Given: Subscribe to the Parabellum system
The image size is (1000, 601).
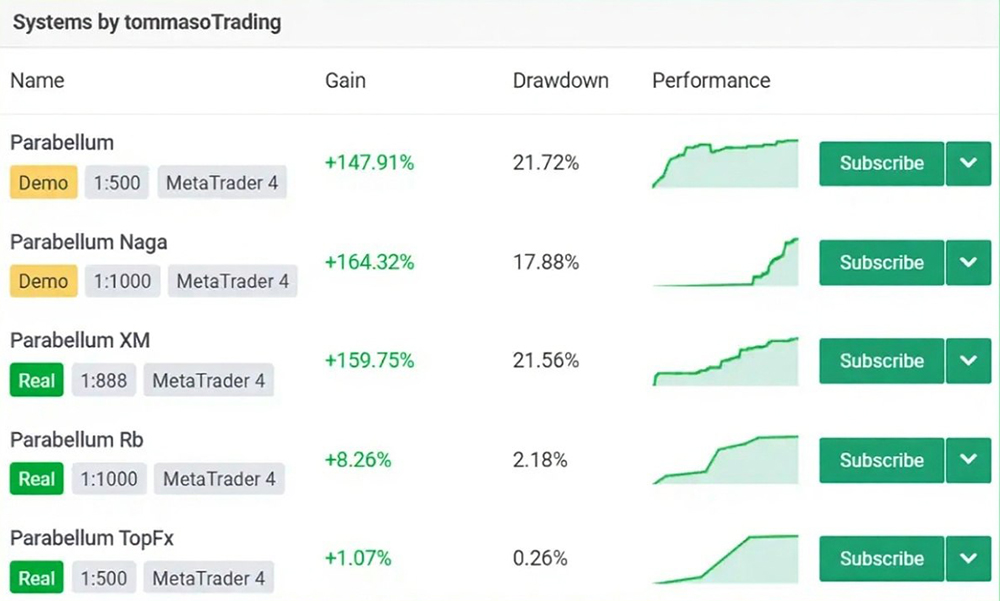Looking at the screenshot, I should pyautogui.click(x=881, y=163).
